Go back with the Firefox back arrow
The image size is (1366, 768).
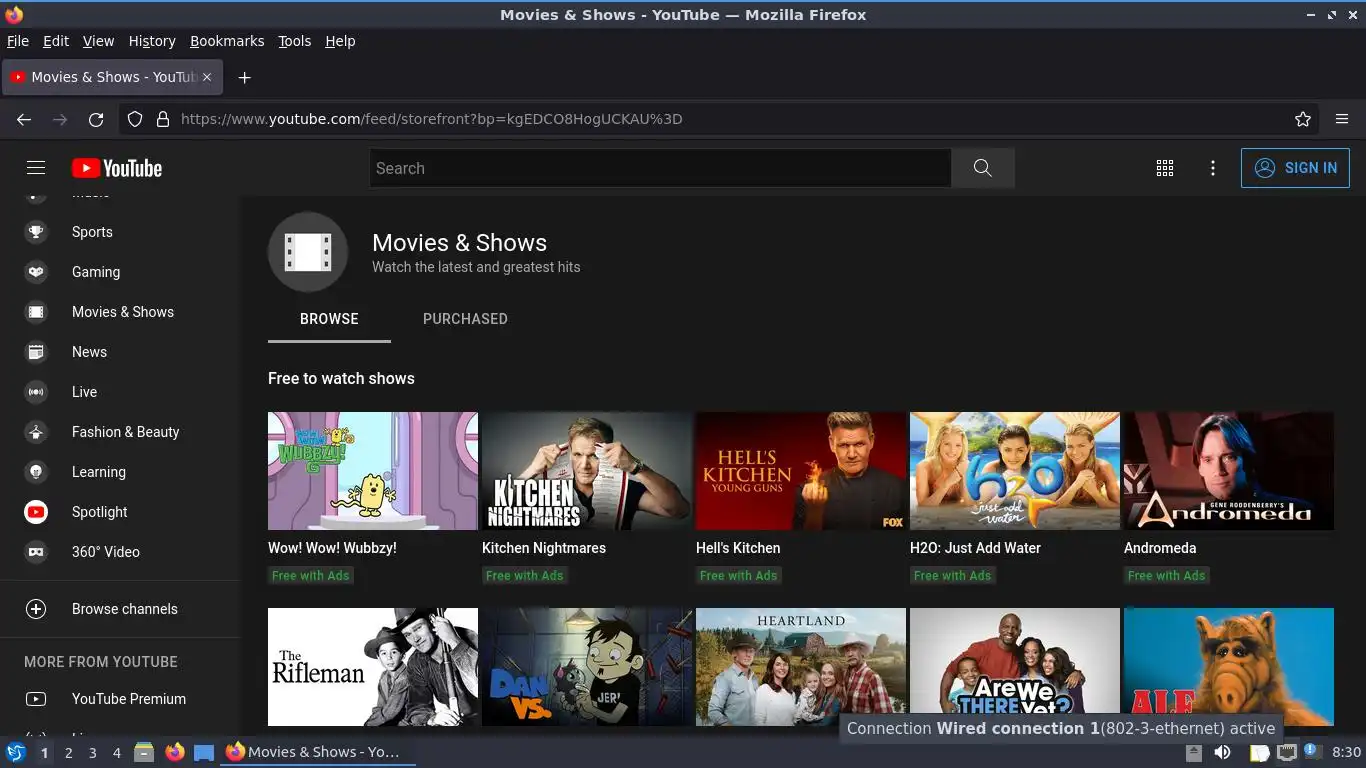click(x=24, y=119)
